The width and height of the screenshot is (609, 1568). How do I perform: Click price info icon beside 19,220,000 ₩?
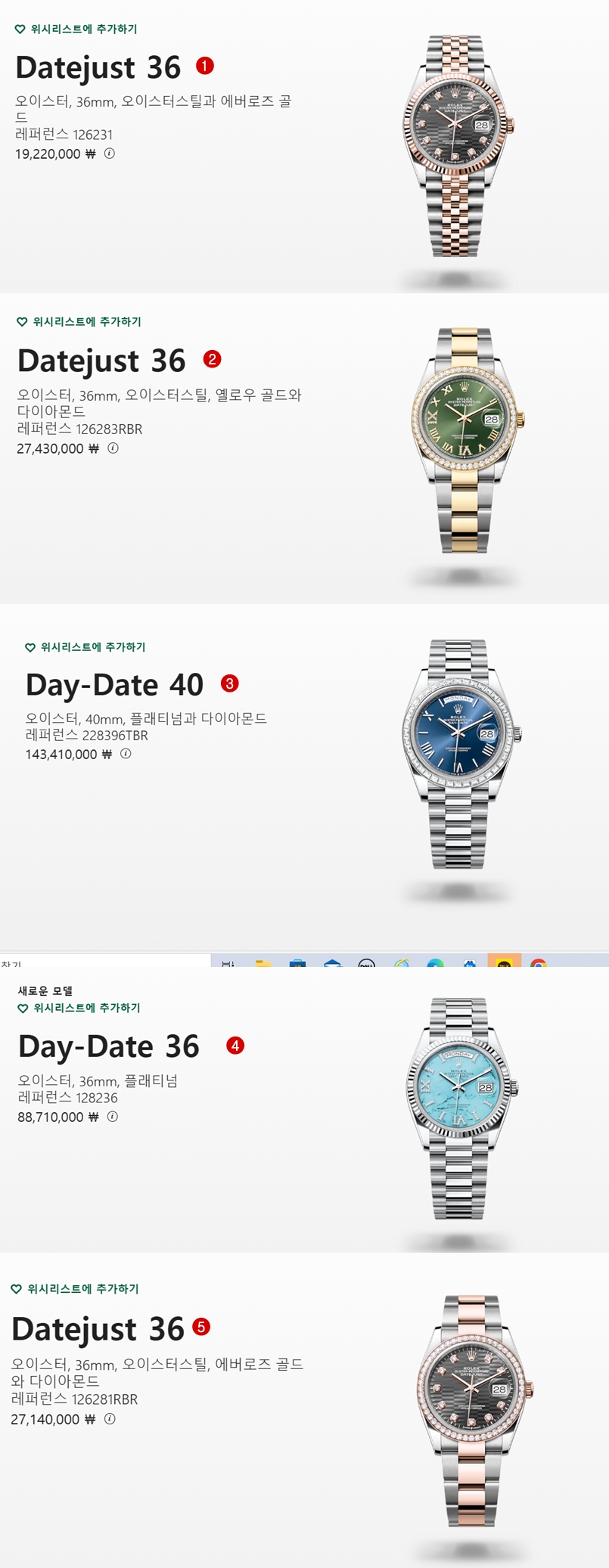pyautogui.click(x=110, y=153)
